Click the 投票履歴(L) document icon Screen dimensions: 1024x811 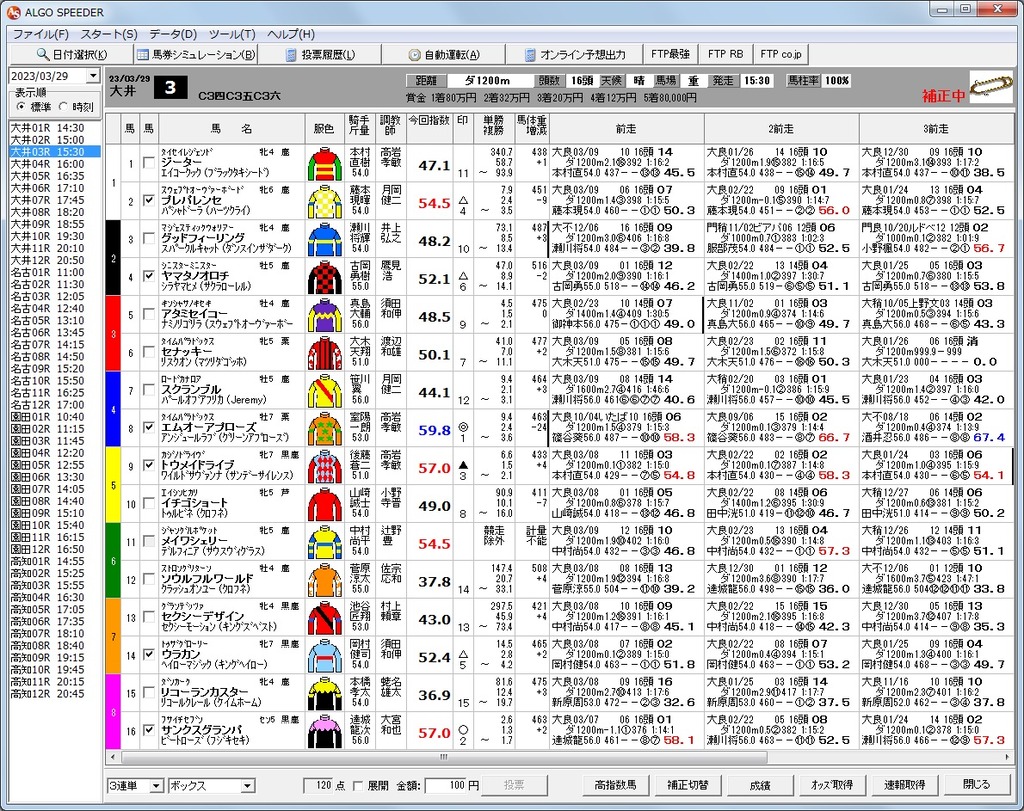click(291, 55)
